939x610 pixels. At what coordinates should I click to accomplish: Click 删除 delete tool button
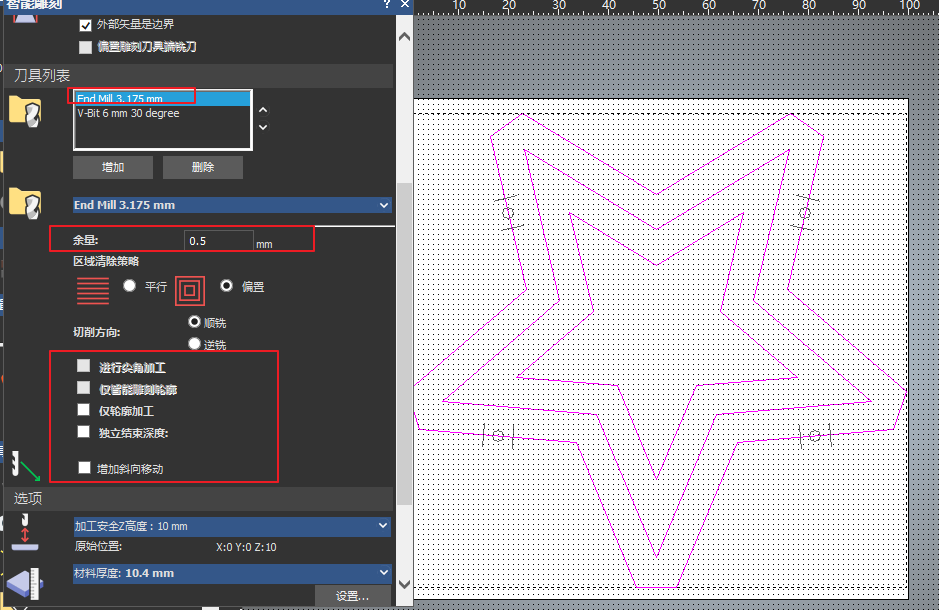[203, 167]
